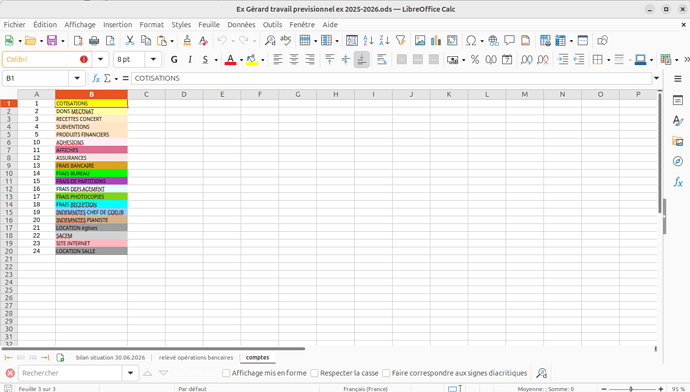Image resolution: width=690 pixels, height=392 pixels.
Task: Click the Save document icon
Action: click(52, 40)
